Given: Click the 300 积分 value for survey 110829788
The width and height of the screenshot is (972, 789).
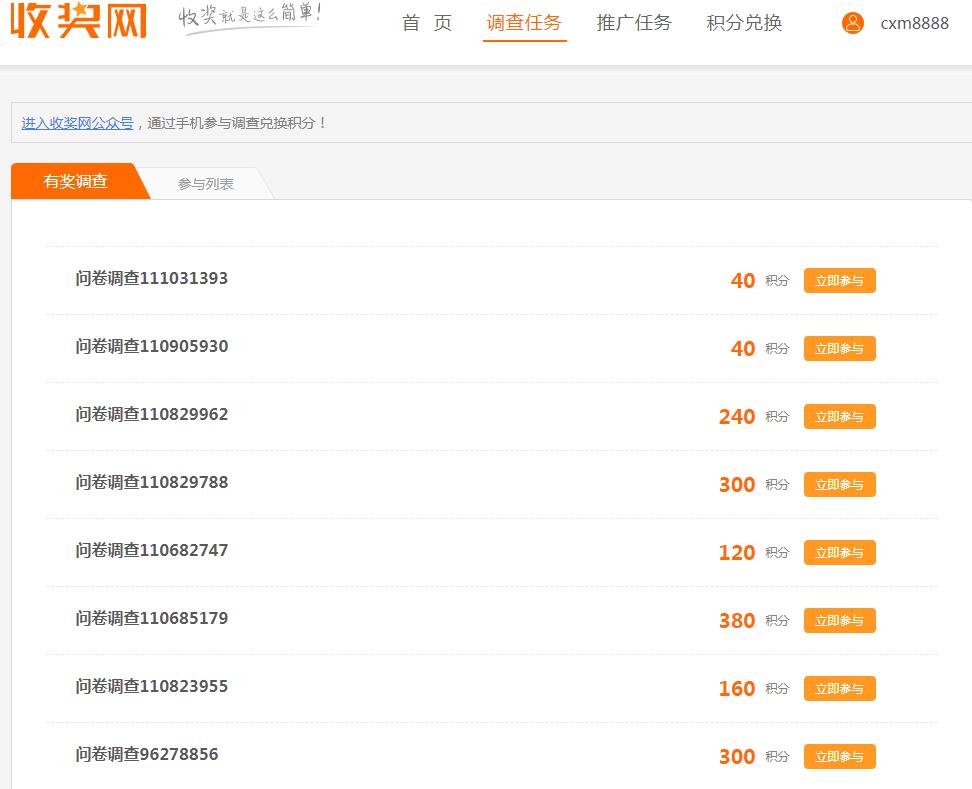Looking at the screenshot, I should pos(737,484).
